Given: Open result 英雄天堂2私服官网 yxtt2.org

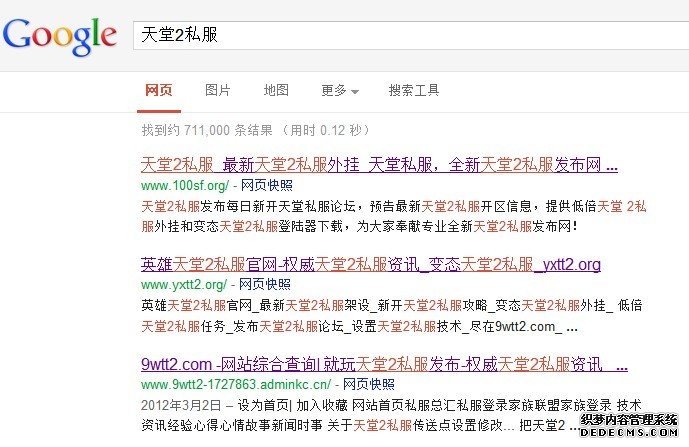Looking at the screenshot, I should click(371, 264).
